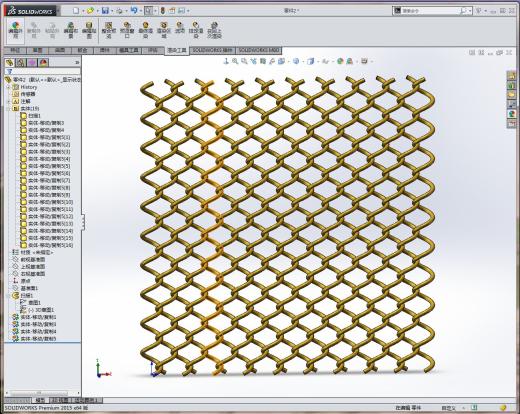520x414 pixels.
Task: Click the Save icon in the top toolbar
Action: pos(105,11)
